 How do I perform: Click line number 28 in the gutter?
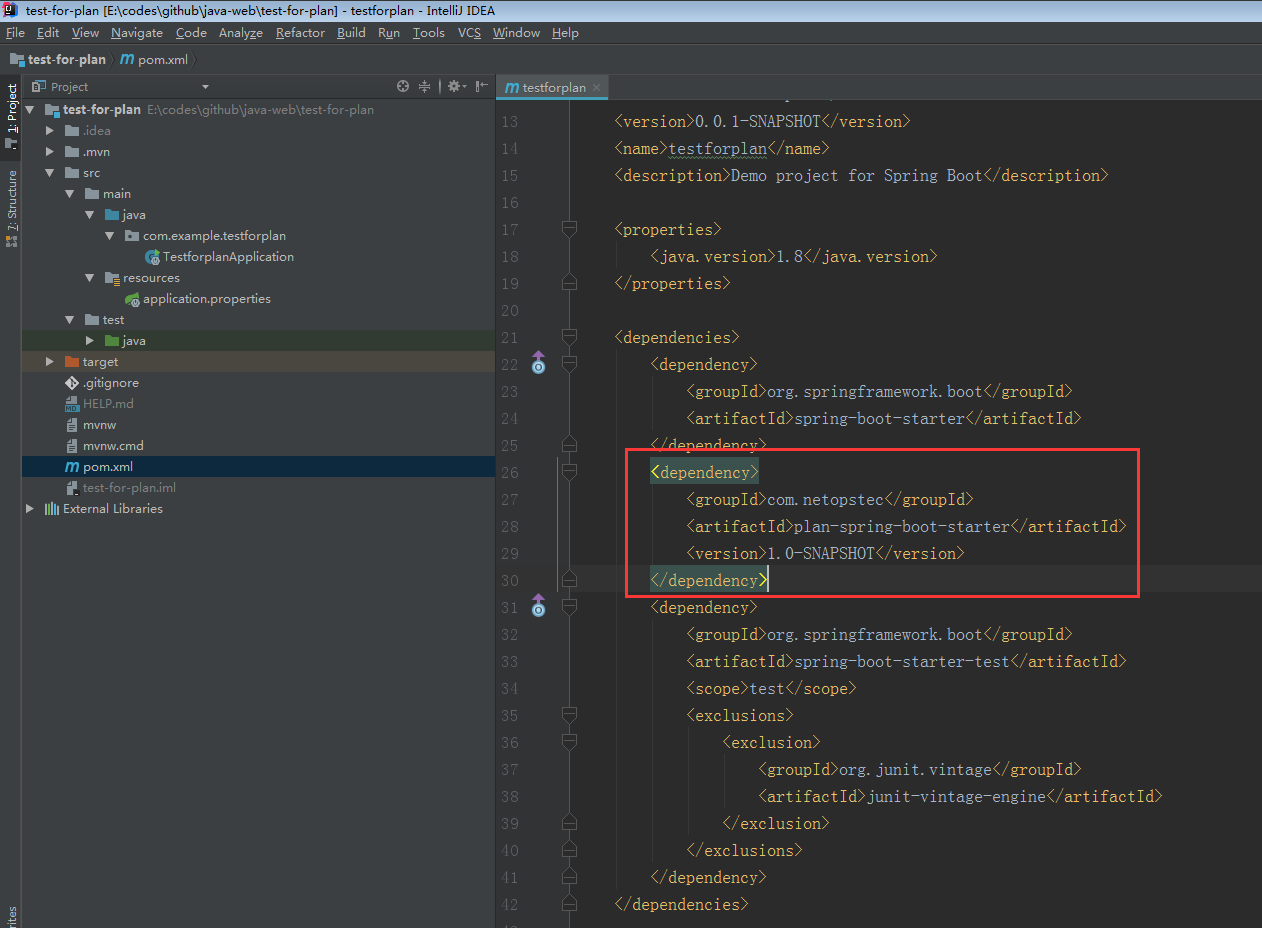click(x=509, y=526)
